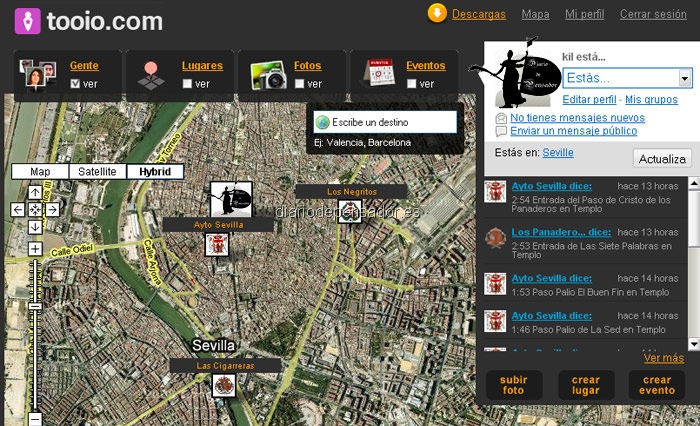The image size is (700, 426).
Task: Switch the map to Satellite view
Action: pyautogui.click(x=97, y=171)
